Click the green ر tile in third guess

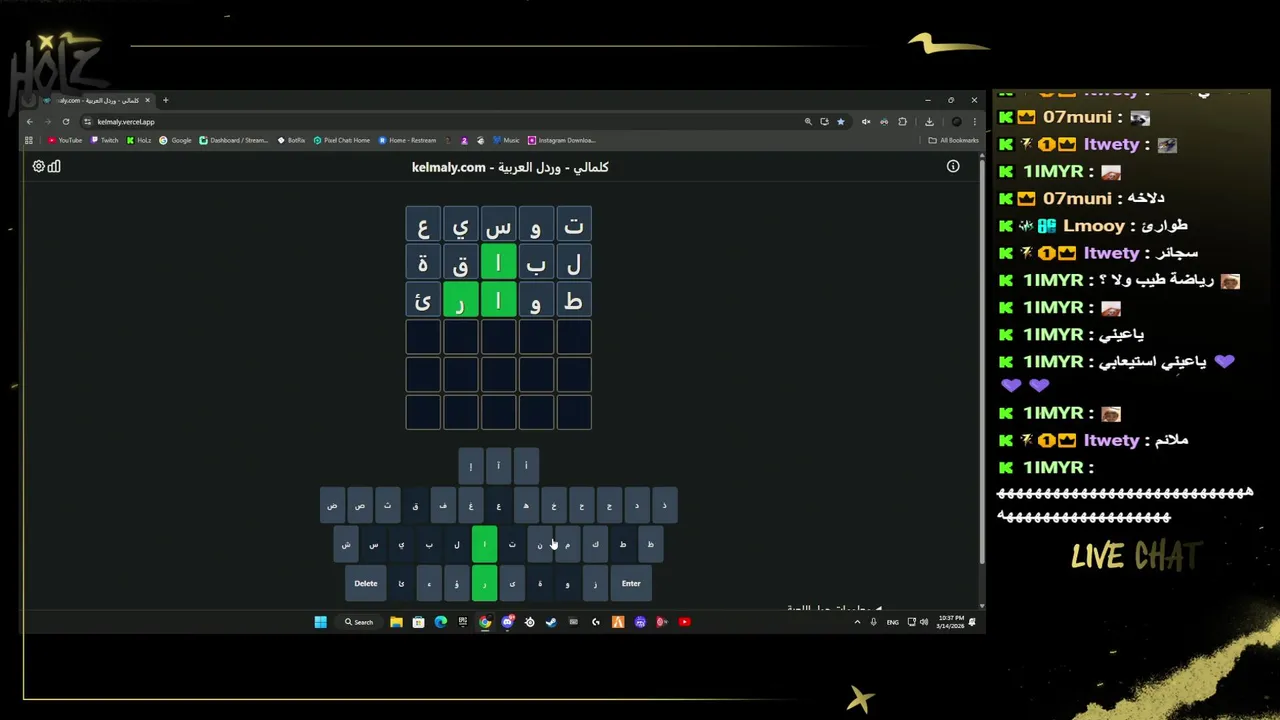460,300
